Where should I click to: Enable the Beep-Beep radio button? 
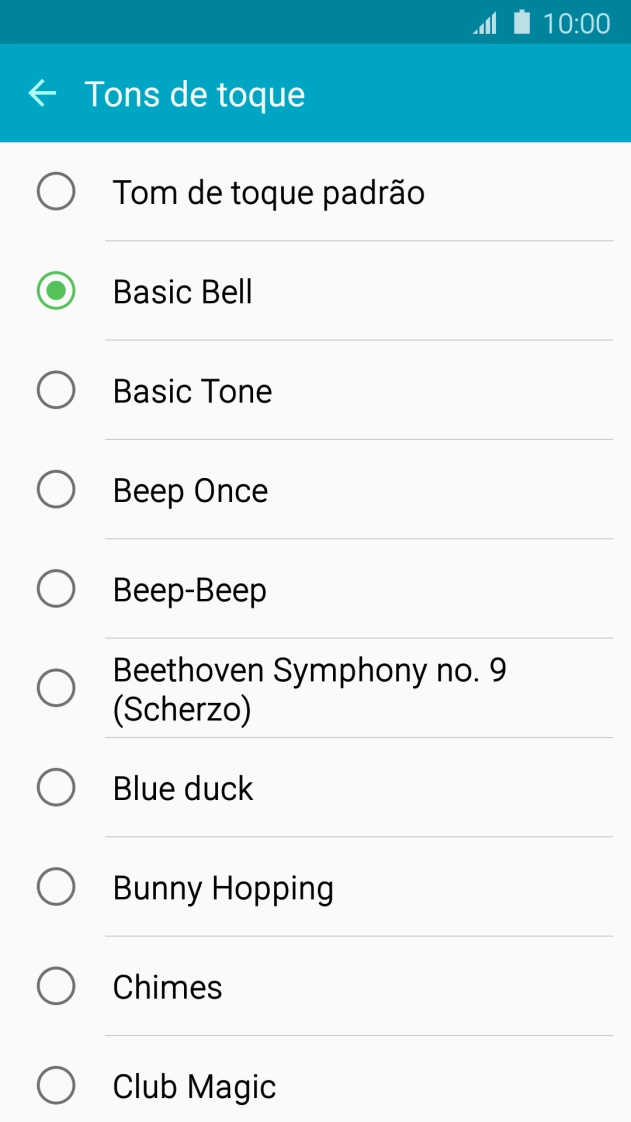pos(56,589)
